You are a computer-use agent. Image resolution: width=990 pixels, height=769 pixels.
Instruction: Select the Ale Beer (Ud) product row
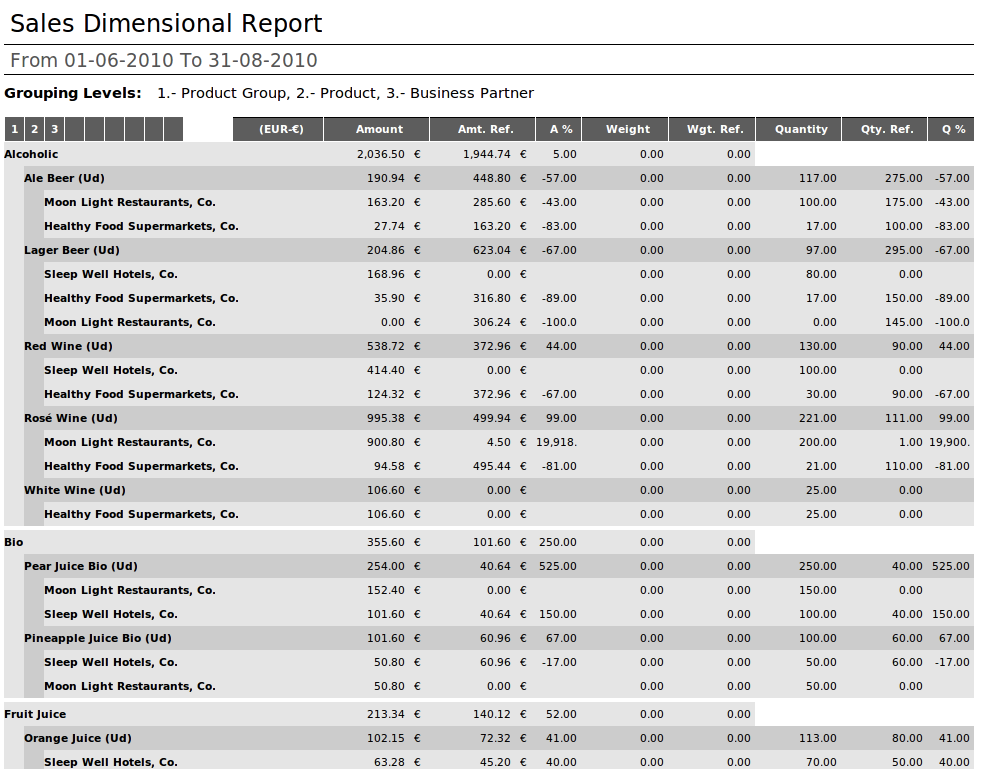click(64, 178)
